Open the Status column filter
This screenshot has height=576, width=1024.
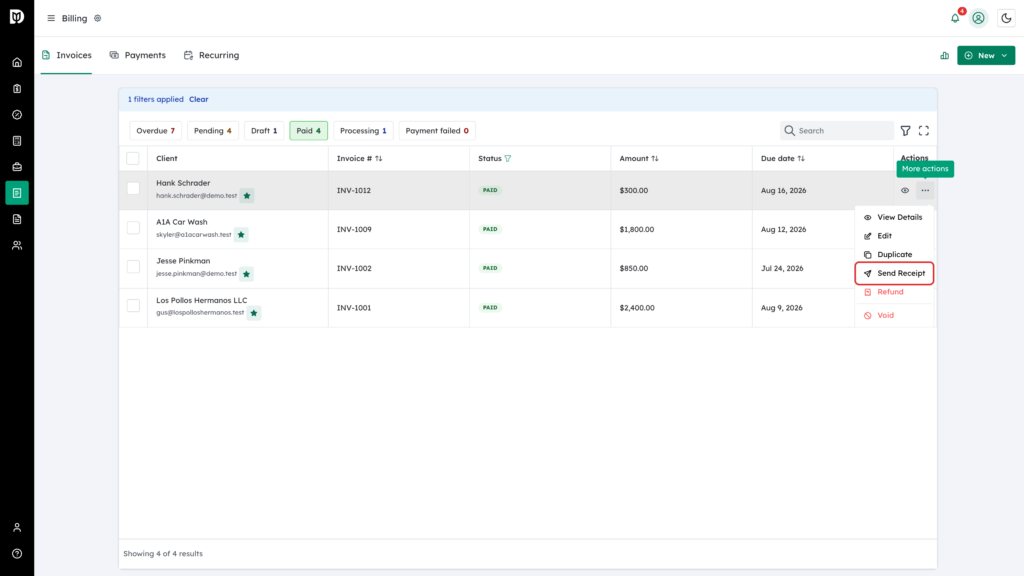click(508, 158)
